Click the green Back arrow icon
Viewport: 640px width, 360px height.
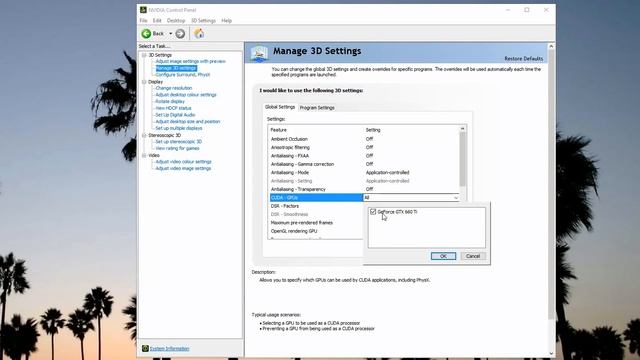(146, 33)
